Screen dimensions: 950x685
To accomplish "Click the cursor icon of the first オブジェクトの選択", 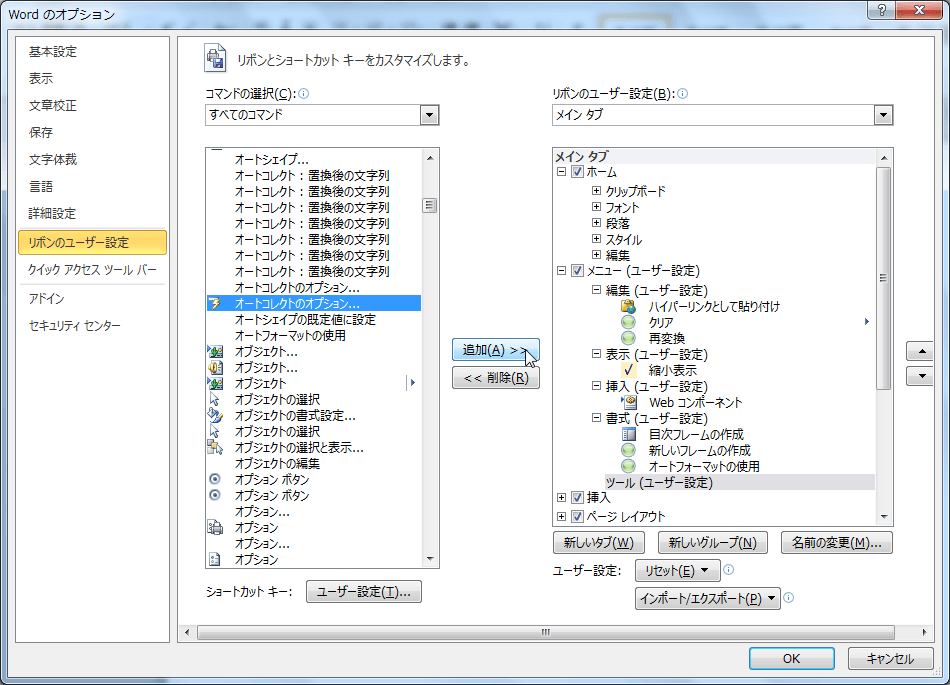I will tap(214, 399).
